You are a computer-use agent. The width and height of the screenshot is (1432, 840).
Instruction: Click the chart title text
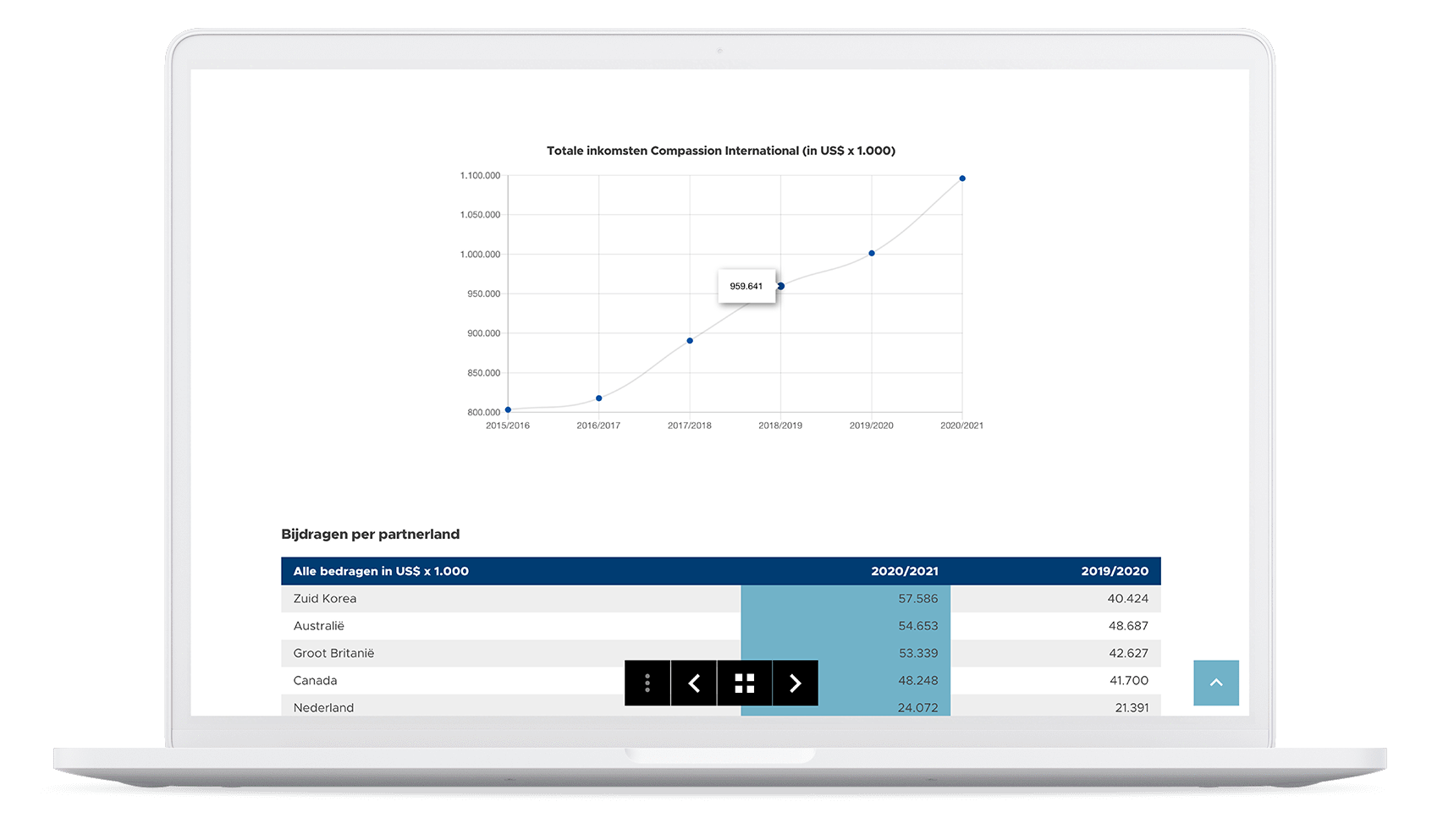720,151
